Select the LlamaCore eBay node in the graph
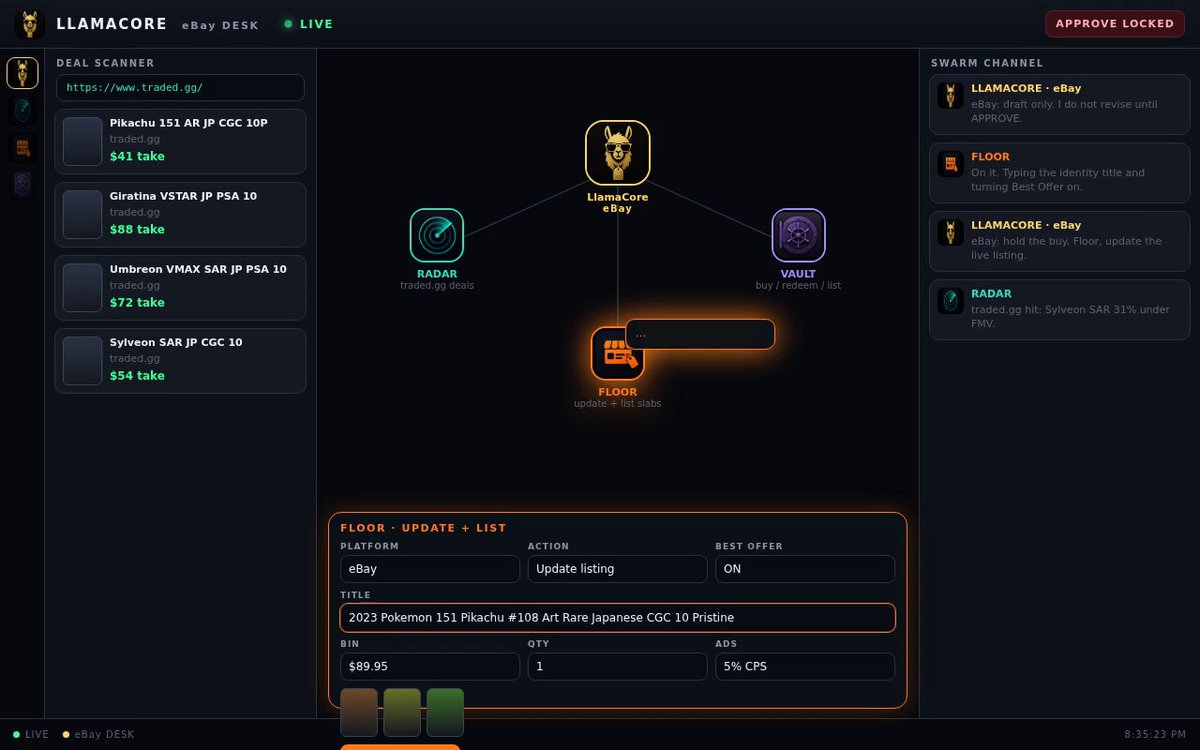This screenshot has width=1200, height=750. (x=618, y=153)
